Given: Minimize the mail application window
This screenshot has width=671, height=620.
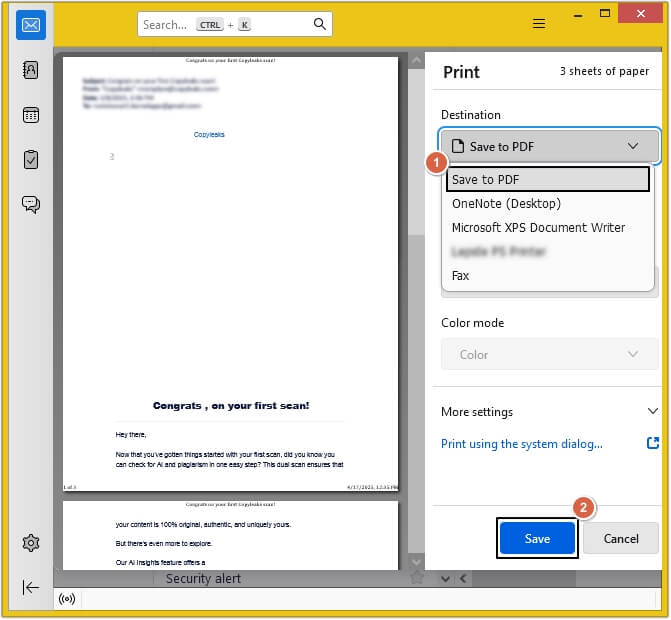Looking at the screenshot, I should [x=578, y=15].
